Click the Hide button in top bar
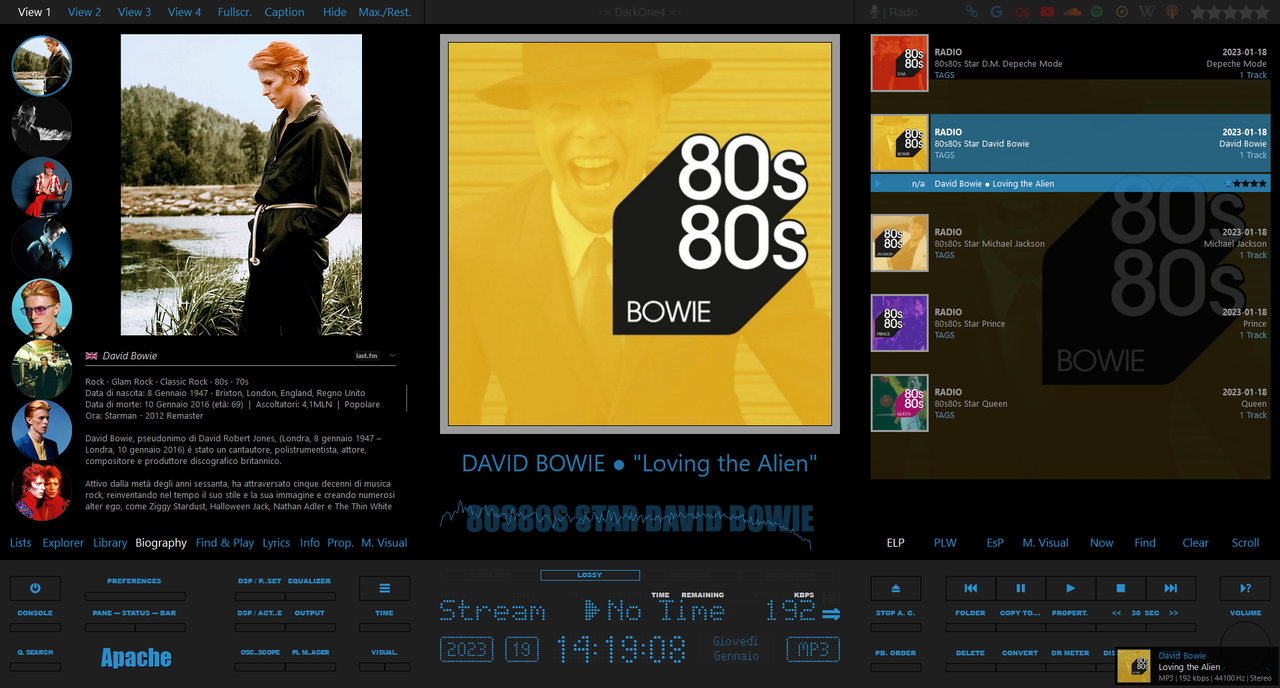The width and height of the screenshot is (1280, 688). tap(335, 12)
